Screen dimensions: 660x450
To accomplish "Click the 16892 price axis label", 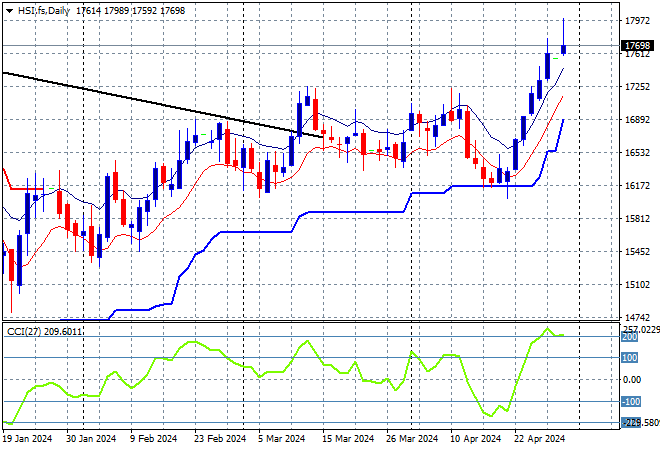I will point(637,120).
